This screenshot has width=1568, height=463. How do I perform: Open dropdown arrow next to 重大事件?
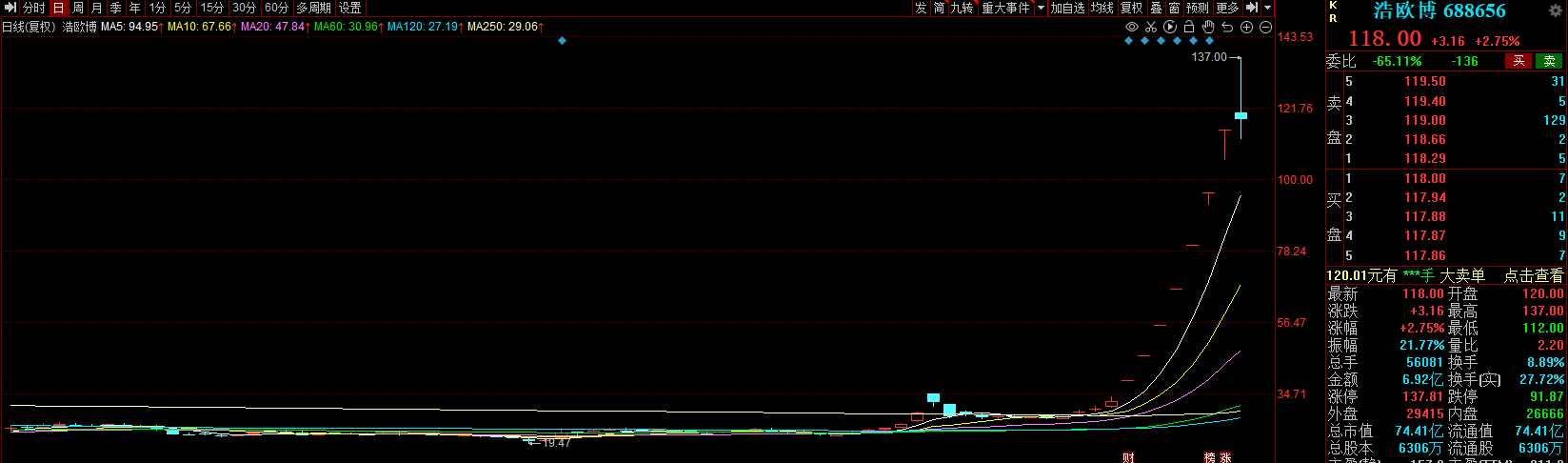coord(1041,8)
